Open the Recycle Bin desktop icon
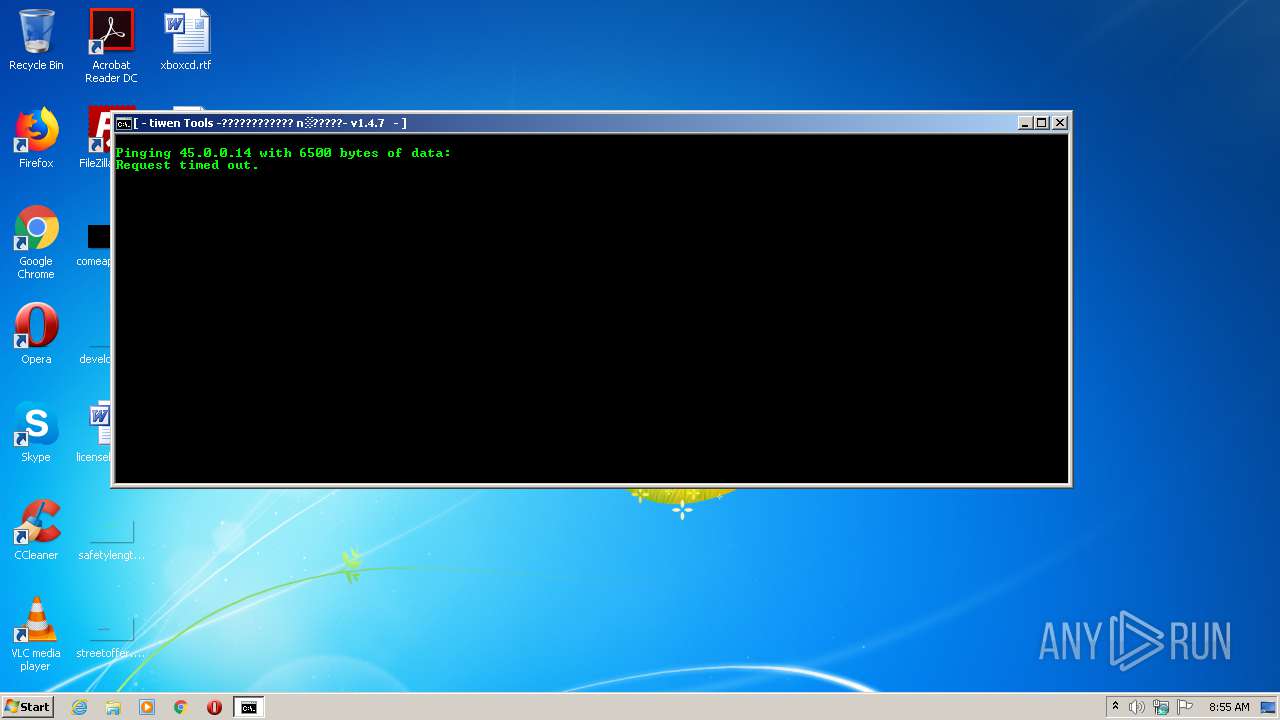The width and height of the screenshot is (1280, 720). click(x=36, y=40)
